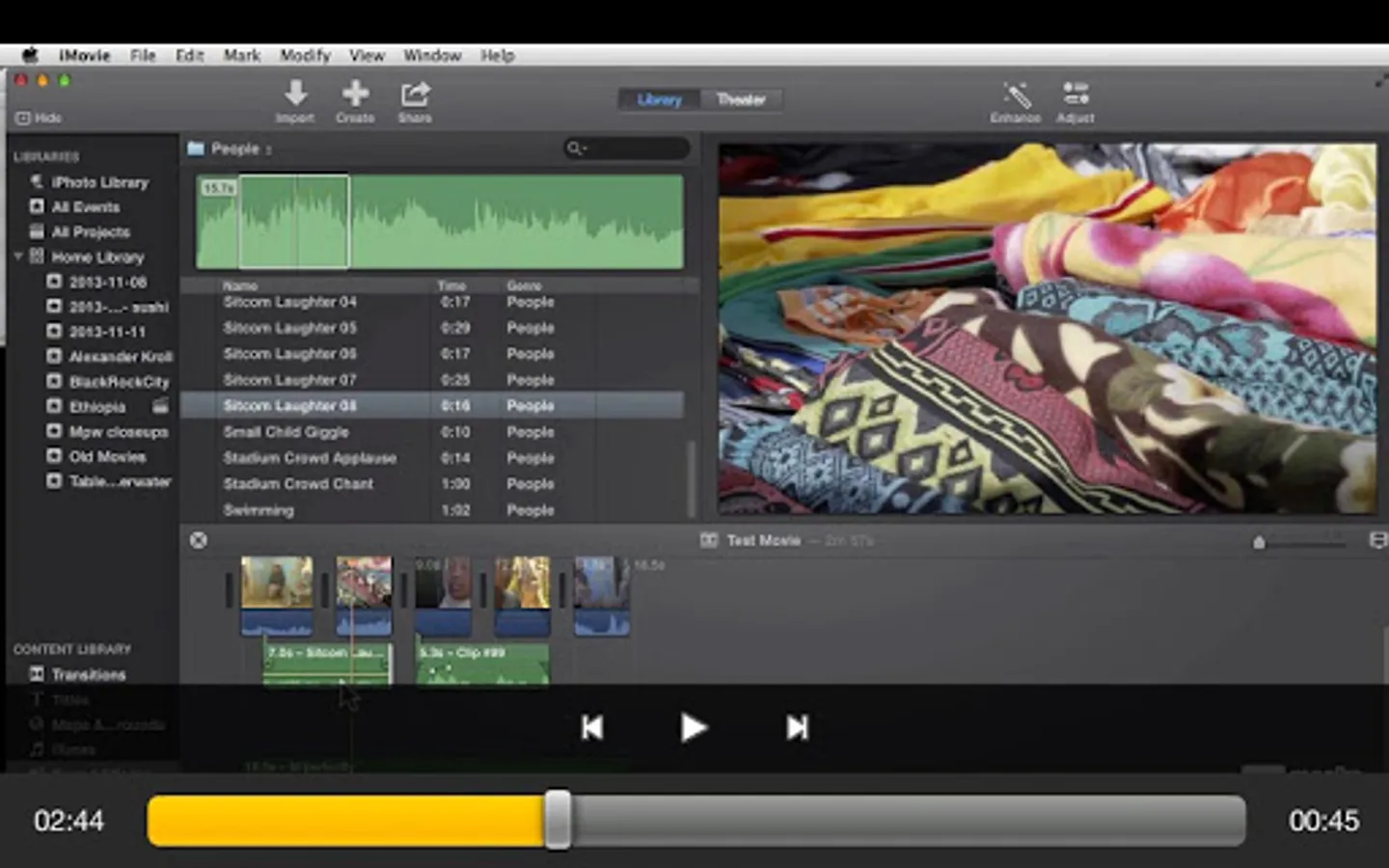Screen dimensions: 1389x868
Task: Open the Share icon in toolbar
Action: click(x=415, y=95)
